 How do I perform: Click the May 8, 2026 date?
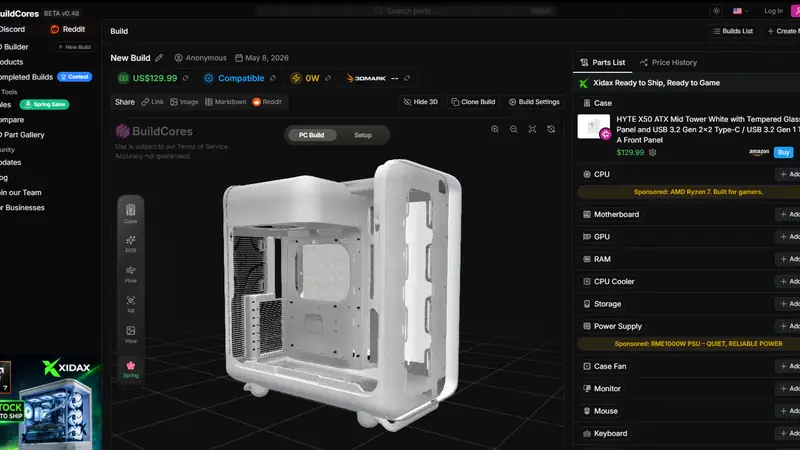point(262,58)
